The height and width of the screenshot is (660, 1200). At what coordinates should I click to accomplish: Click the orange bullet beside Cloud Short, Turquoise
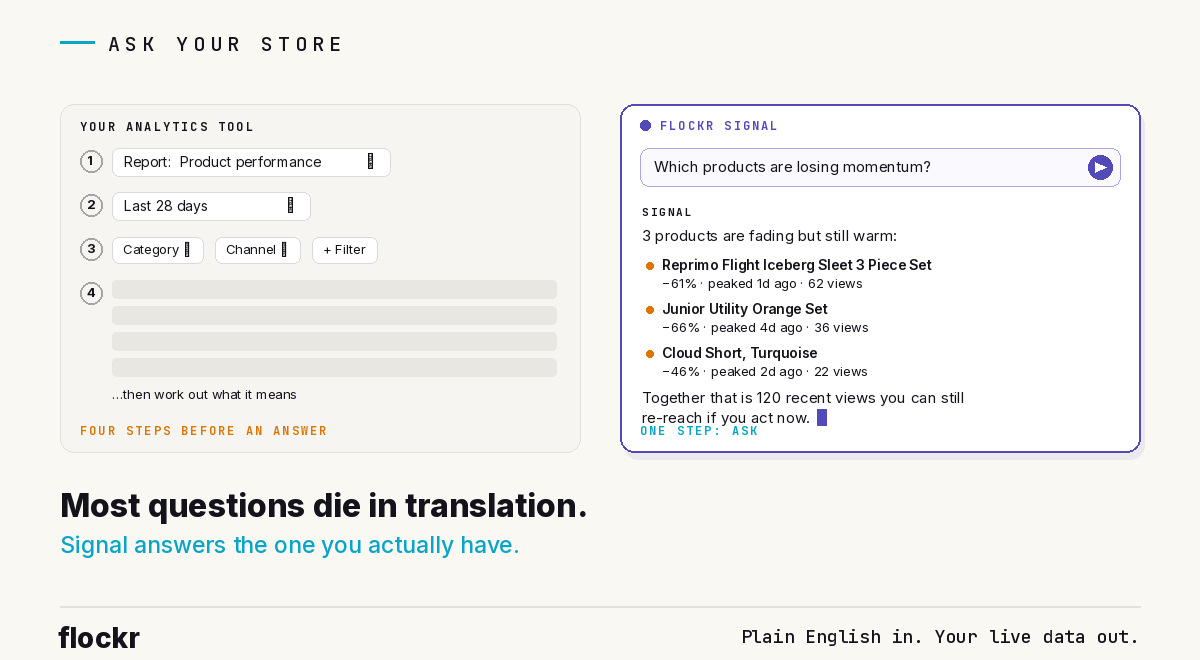pyautogui.click(x=650, y=354)
